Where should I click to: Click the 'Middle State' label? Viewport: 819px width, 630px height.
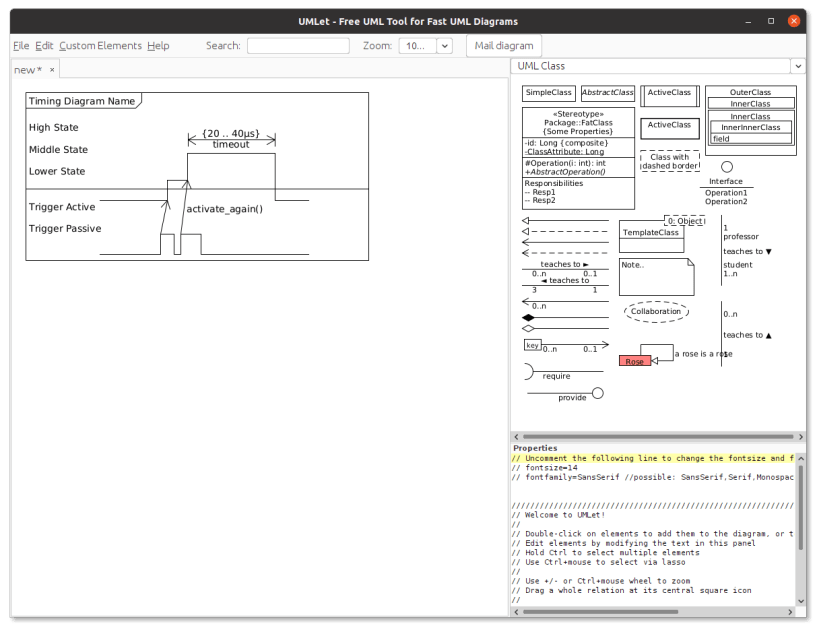(58, 149)
